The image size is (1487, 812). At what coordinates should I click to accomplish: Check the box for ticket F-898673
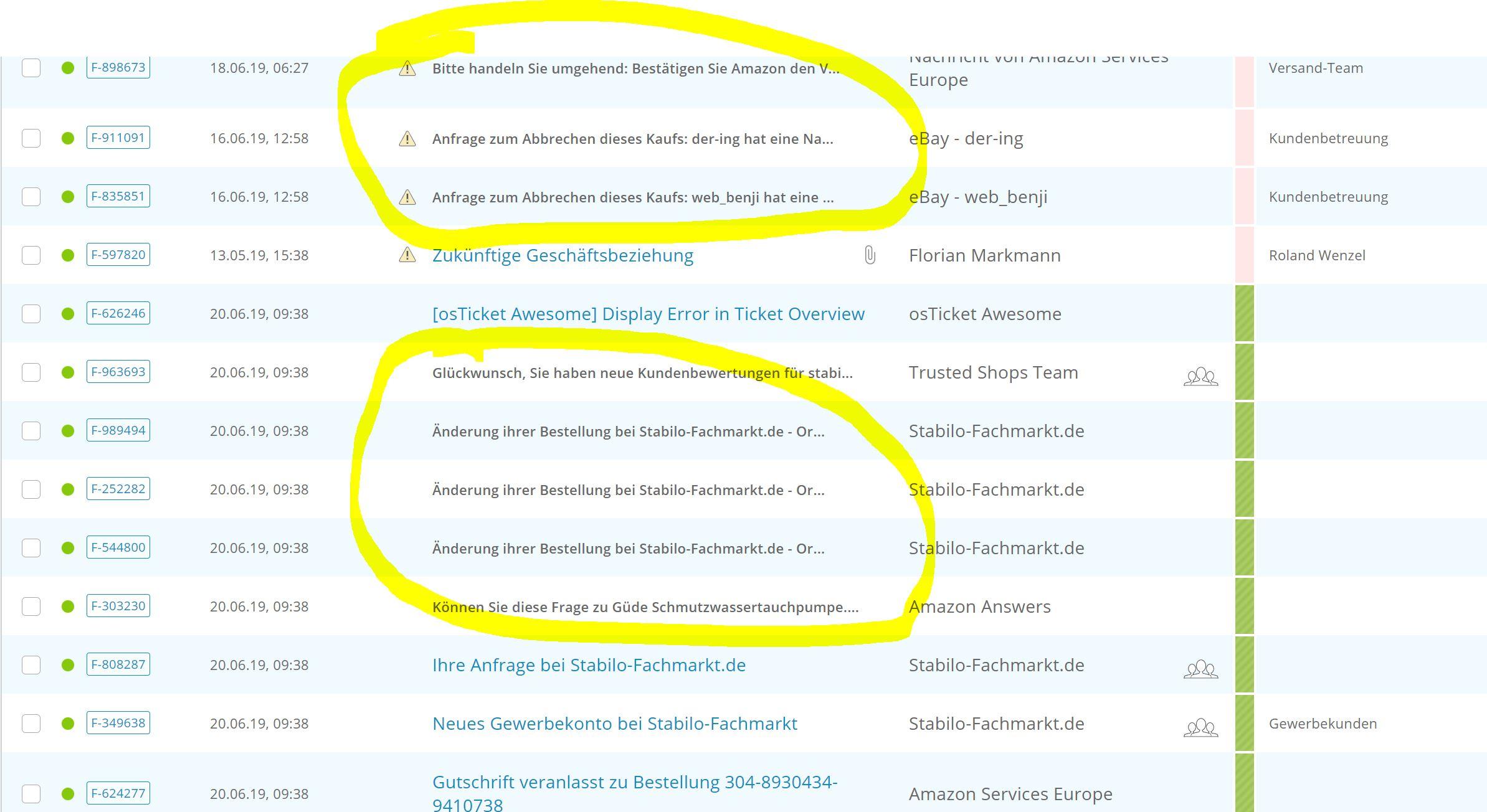(x=31, y=68)
